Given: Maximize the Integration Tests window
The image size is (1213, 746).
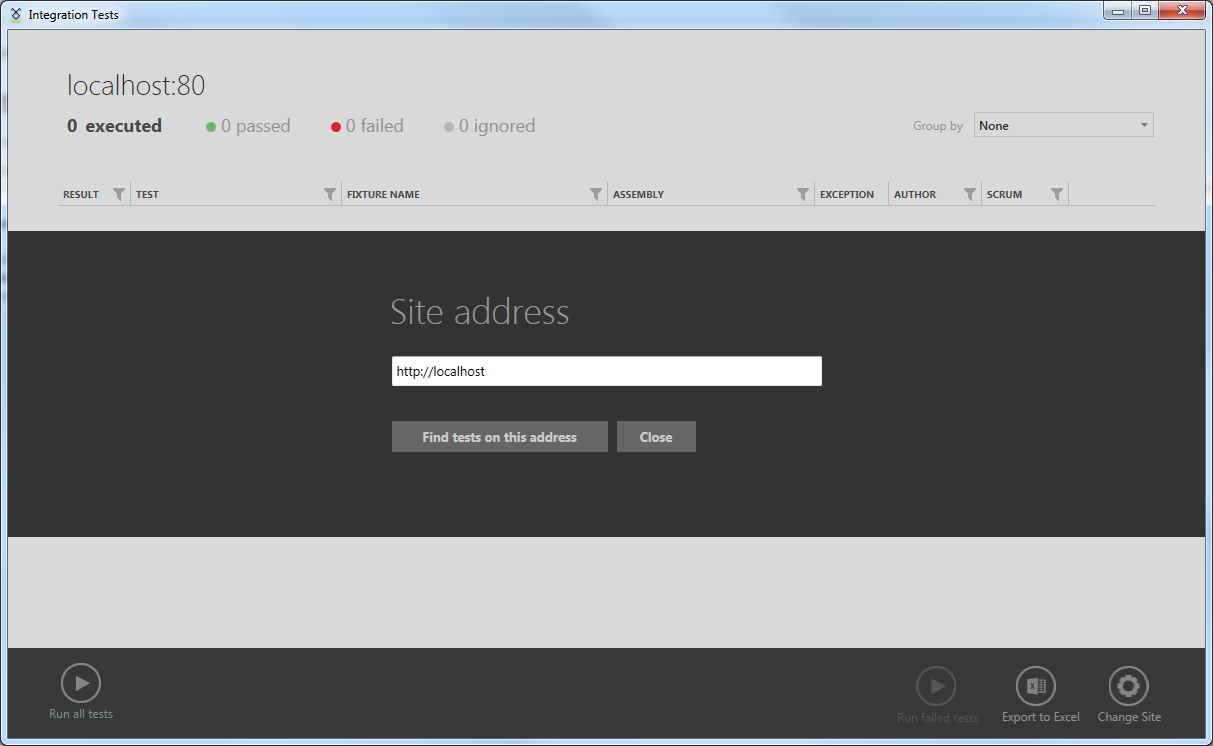Looking at the screenshot, I should pos(1145,11).
